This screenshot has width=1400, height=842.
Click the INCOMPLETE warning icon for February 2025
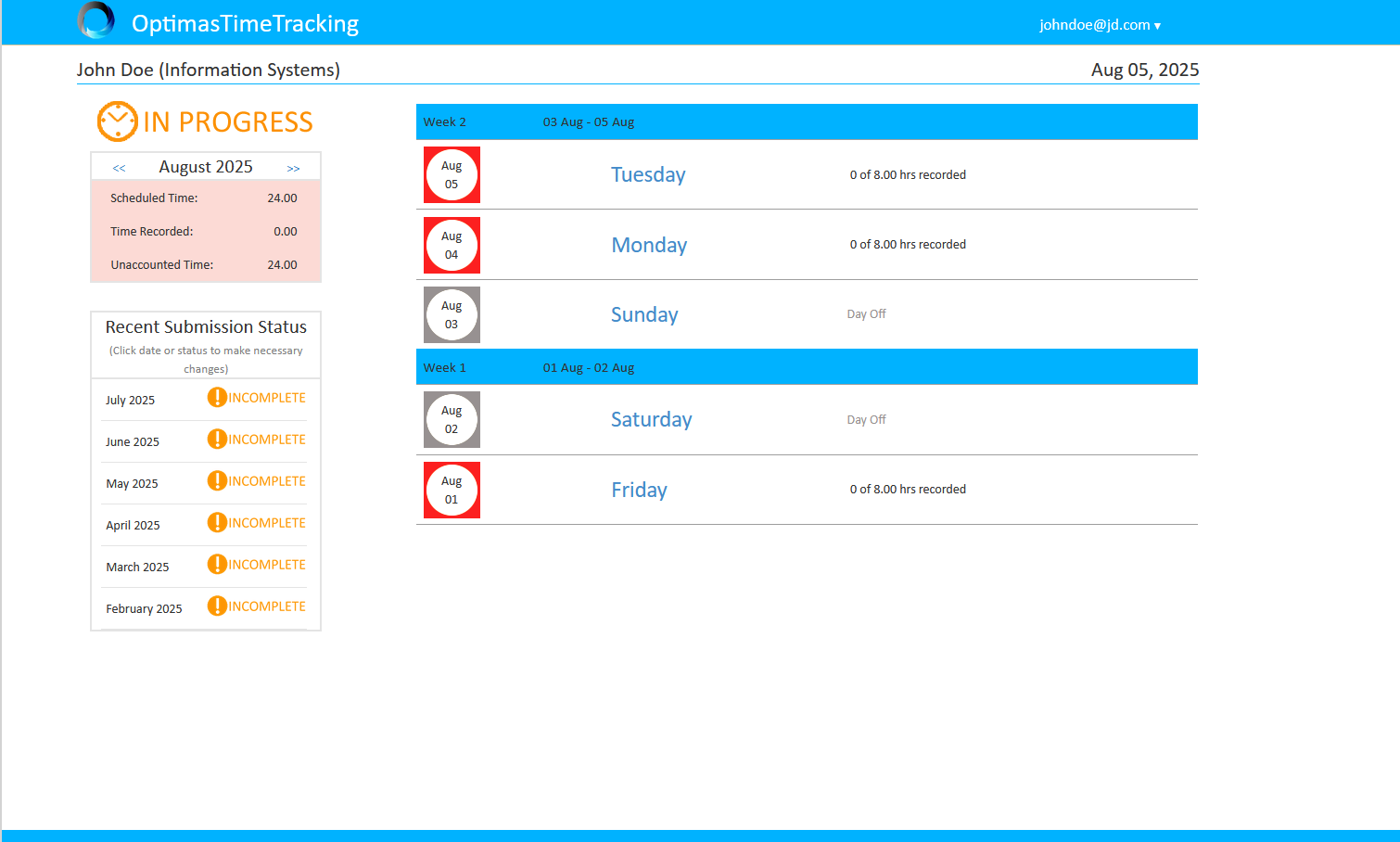217,606
